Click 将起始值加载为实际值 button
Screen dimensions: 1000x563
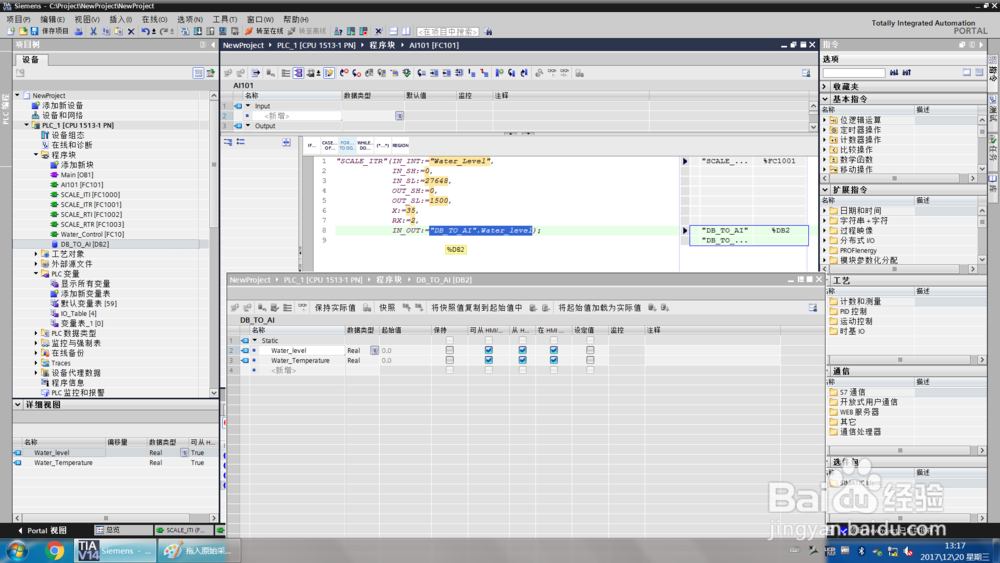(x=599, y=307)
